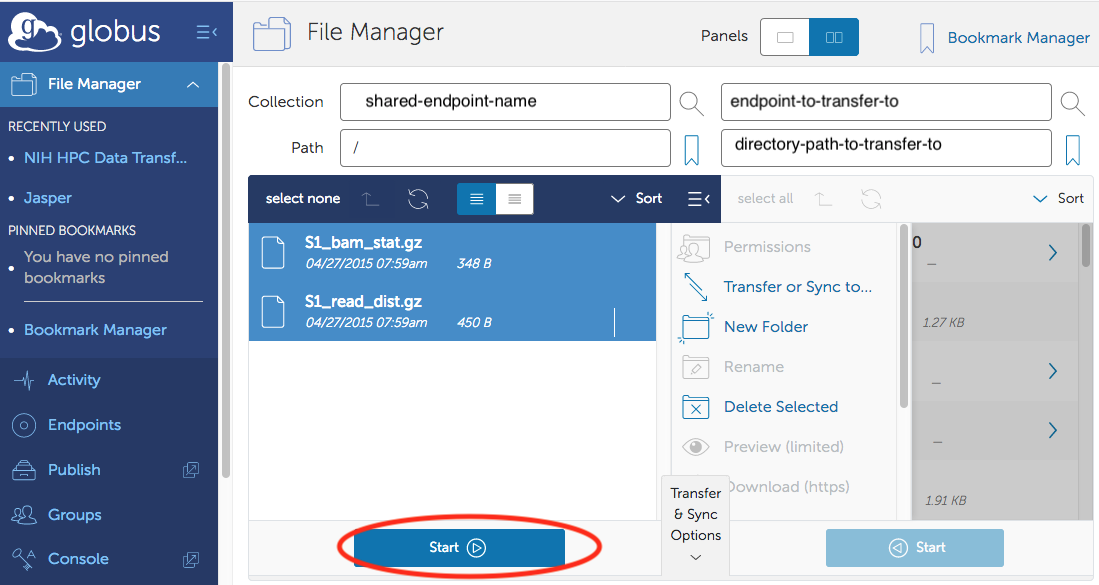Bookmark the left path with bookmark icon

pyautogui.click(x=691, y=150)
